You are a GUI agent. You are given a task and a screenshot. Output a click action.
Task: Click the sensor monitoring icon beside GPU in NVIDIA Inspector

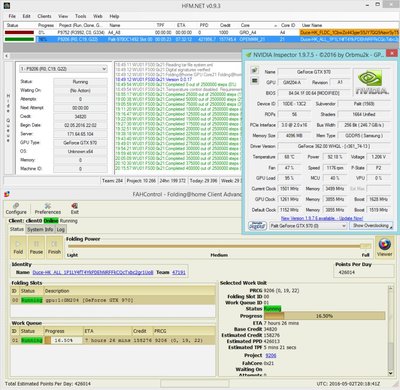point(255,81)
